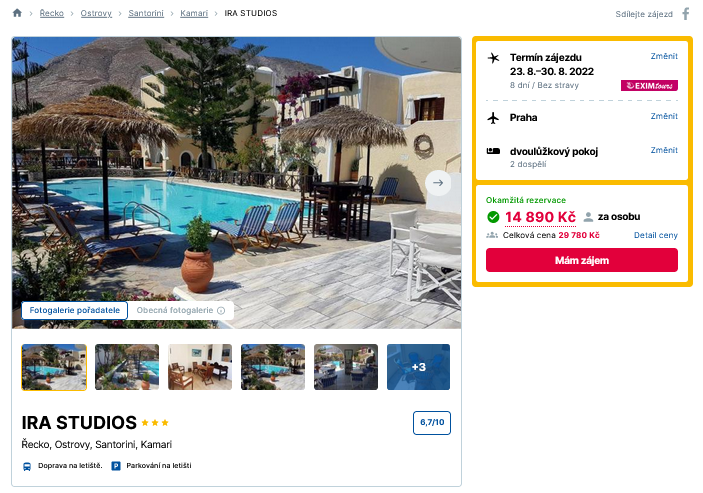The height and width of the screenshot is (493, 703).
Task: Open the Detail ceny link
Action: point(655,235)
